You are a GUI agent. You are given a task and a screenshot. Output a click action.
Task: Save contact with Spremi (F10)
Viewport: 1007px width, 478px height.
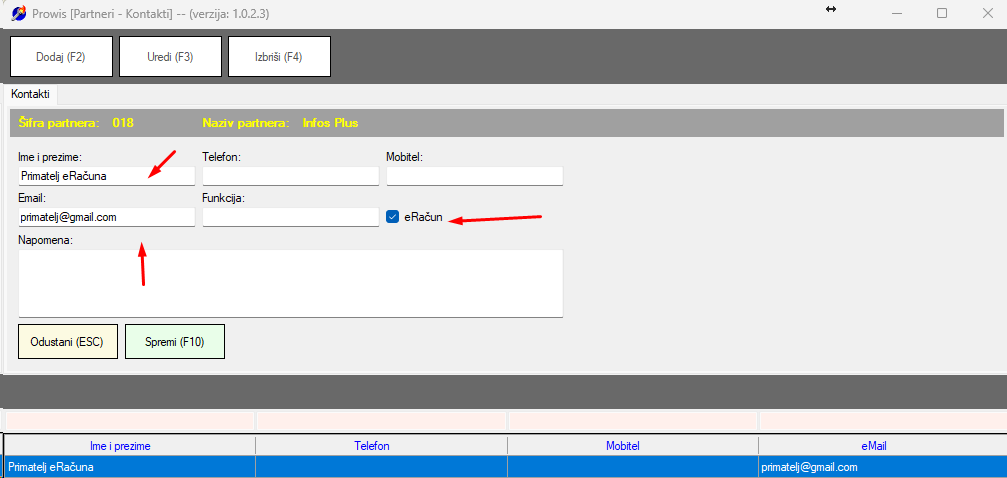[174, 342]
